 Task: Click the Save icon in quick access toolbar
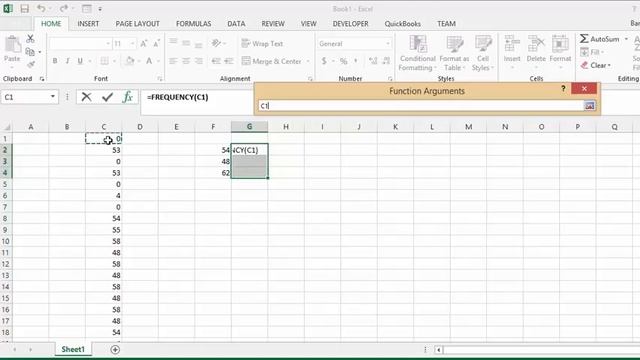(x=24, y=9)
